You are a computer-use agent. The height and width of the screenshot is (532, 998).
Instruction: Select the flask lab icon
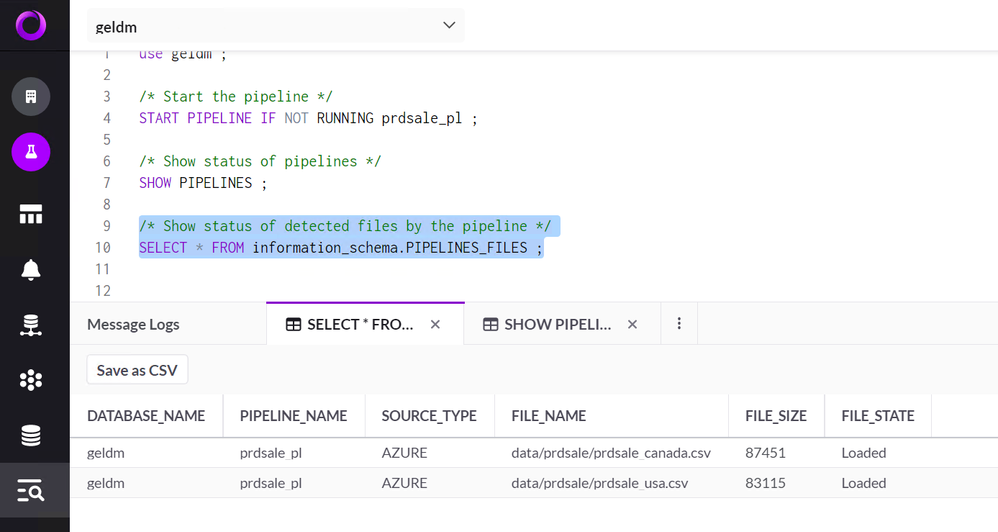(31, 152)
